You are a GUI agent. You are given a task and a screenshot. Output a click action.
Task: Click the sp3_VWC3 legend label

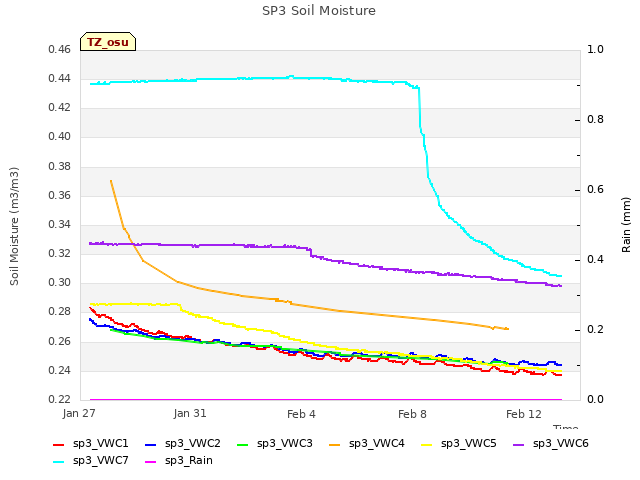[284, 443]
